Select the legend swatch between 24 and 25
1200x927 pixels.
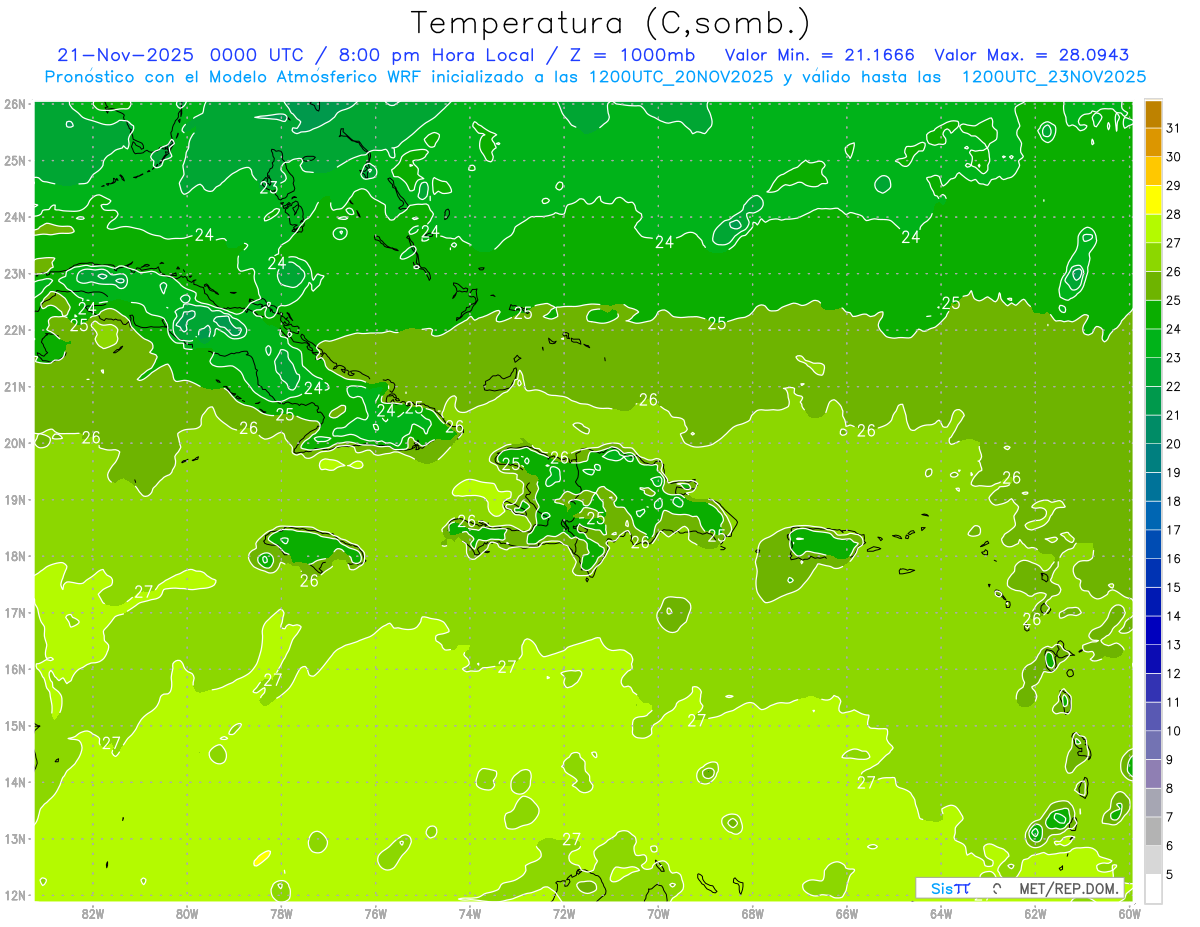point(1153,315)
